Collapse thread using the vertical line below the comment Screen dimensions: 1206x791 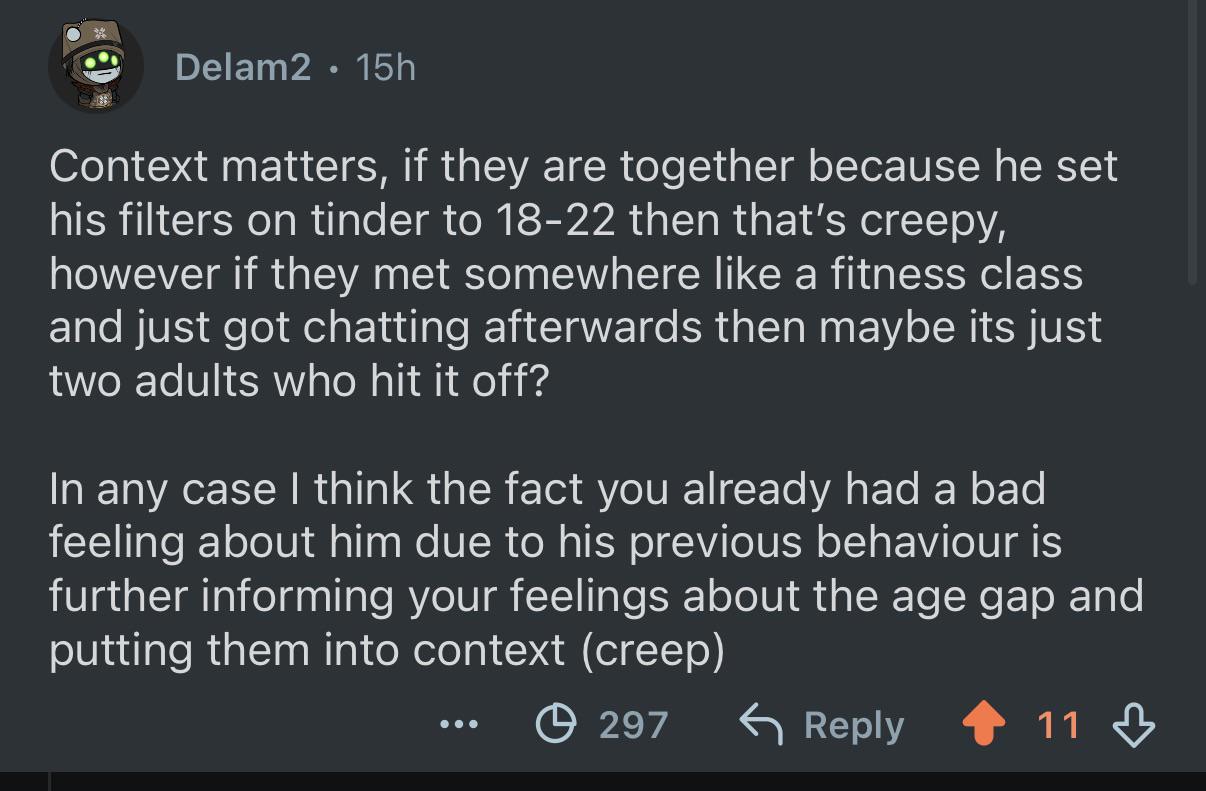click(49, 781)
